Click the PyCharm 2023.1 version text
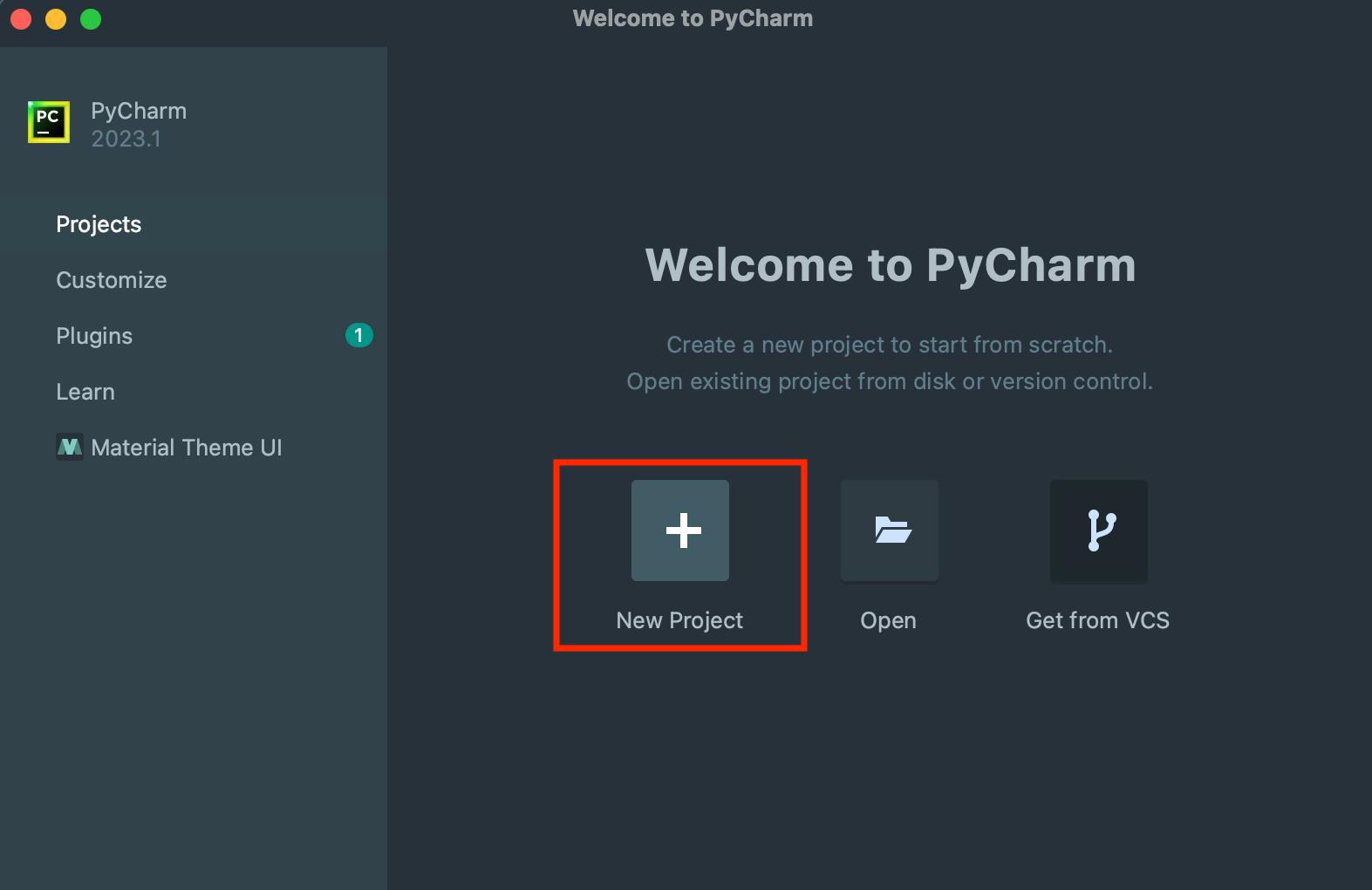 point(126,139)
